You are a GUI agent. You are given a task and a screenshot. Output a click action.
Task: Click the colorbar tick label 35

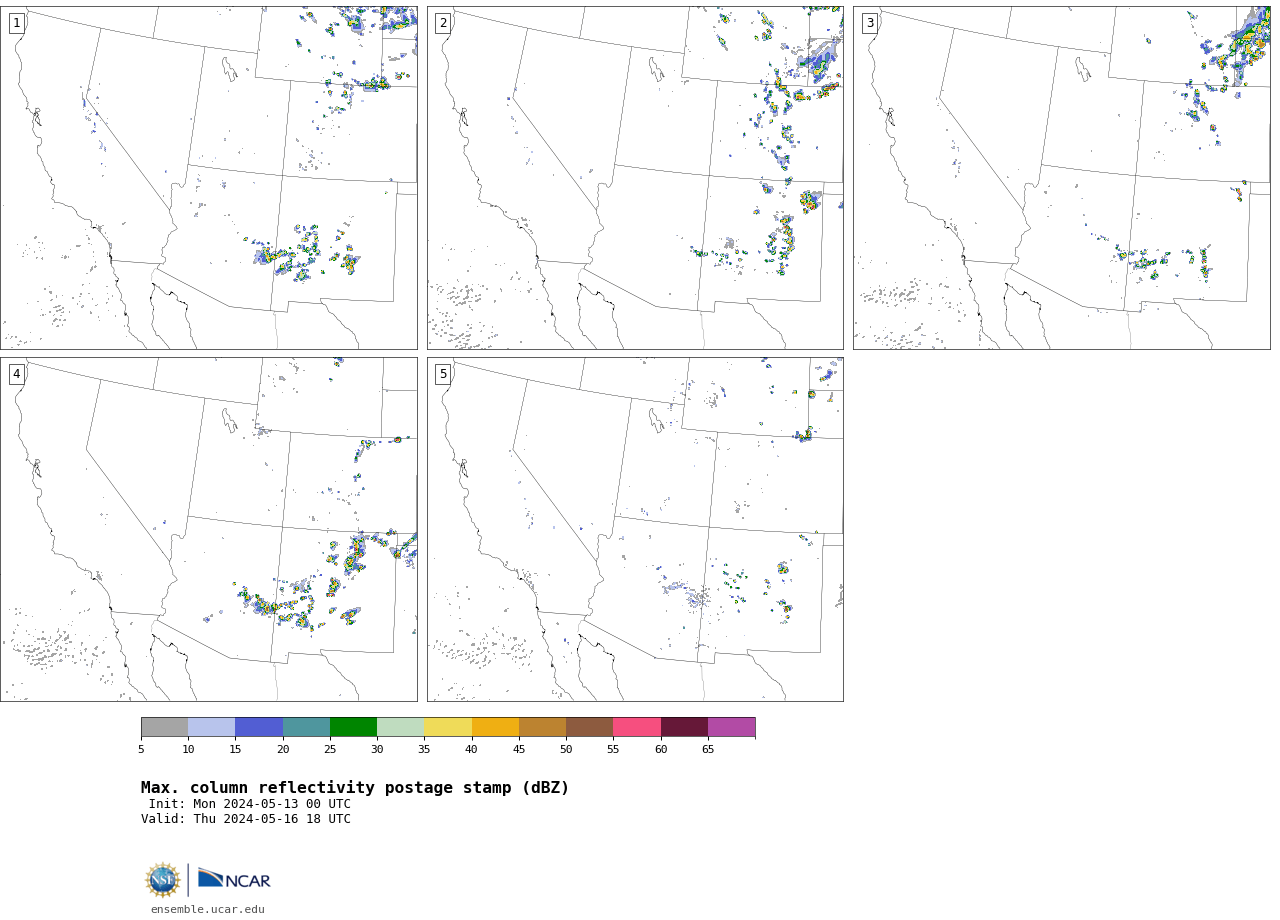[424, 750]
